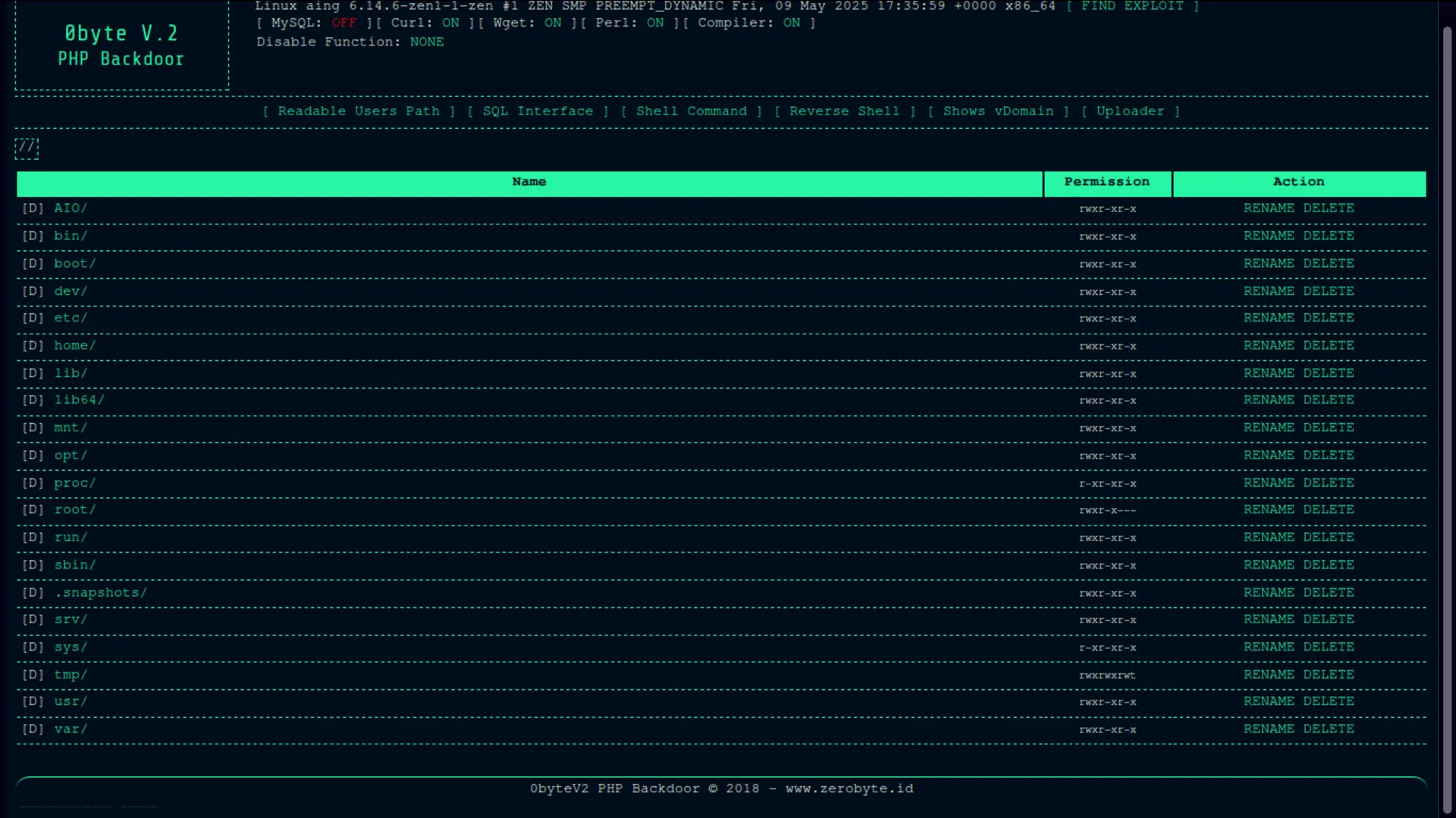Click the rwxrwxrwt permission of tmp/
The width and height of the screenshot is (1456, 818).
click(1107, 675)
